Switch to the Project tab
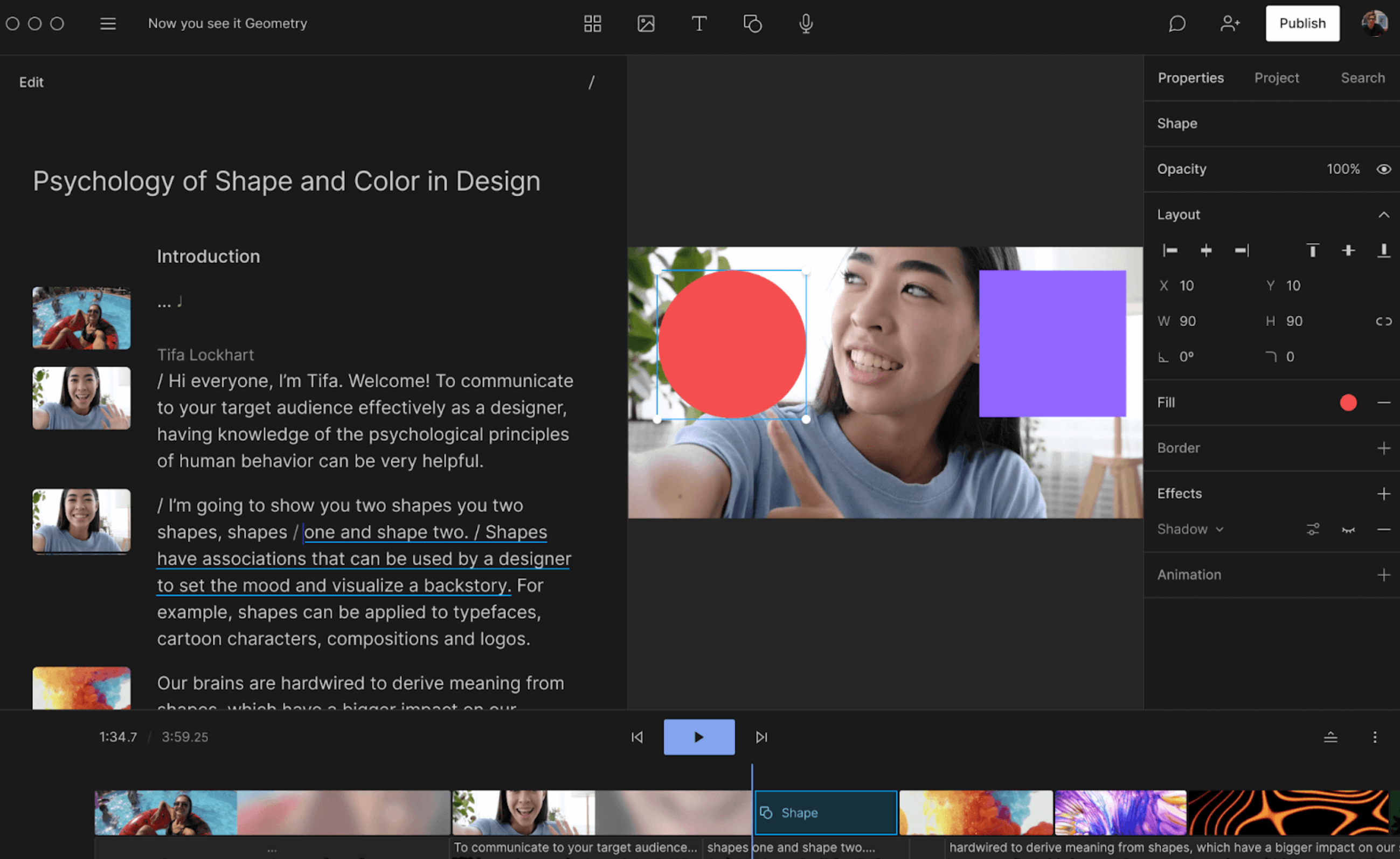This screenshot has width=1400, height=859. (1276, 78)
